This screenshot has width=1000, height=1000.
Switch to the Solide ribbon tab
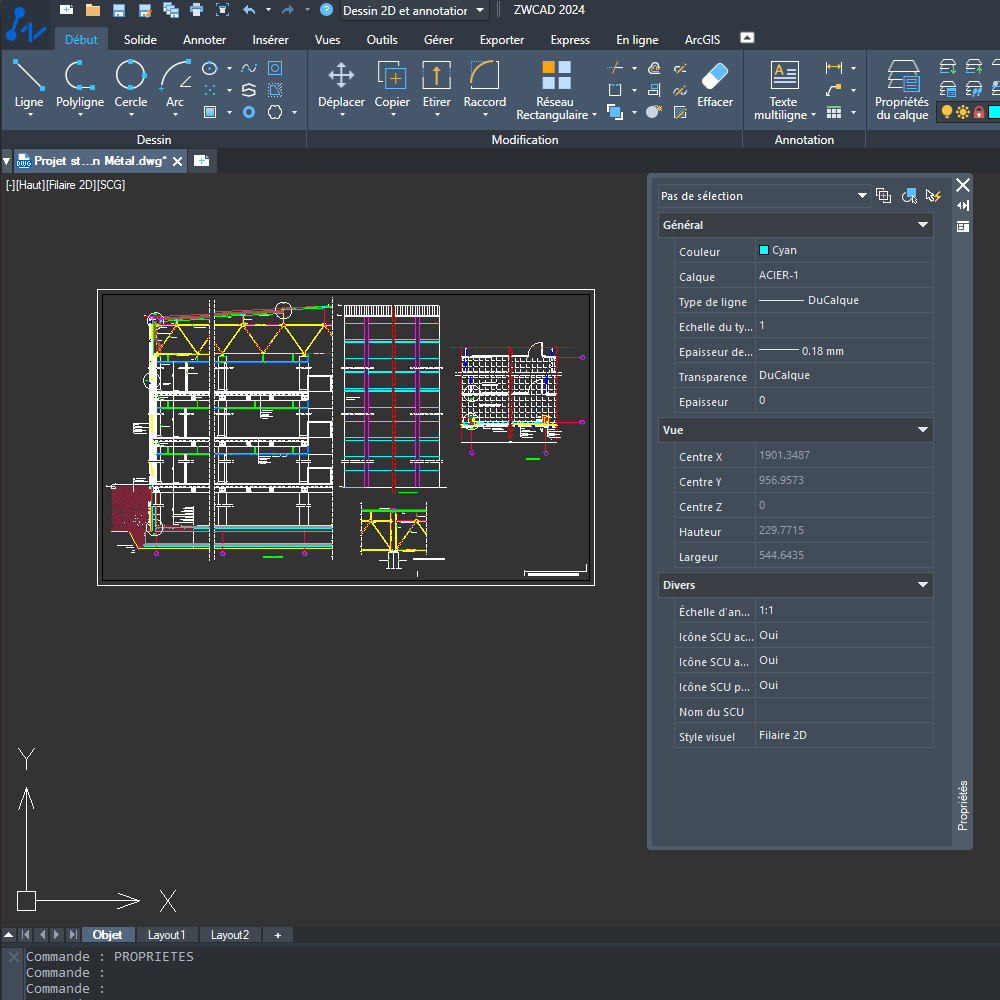(140, 40)
